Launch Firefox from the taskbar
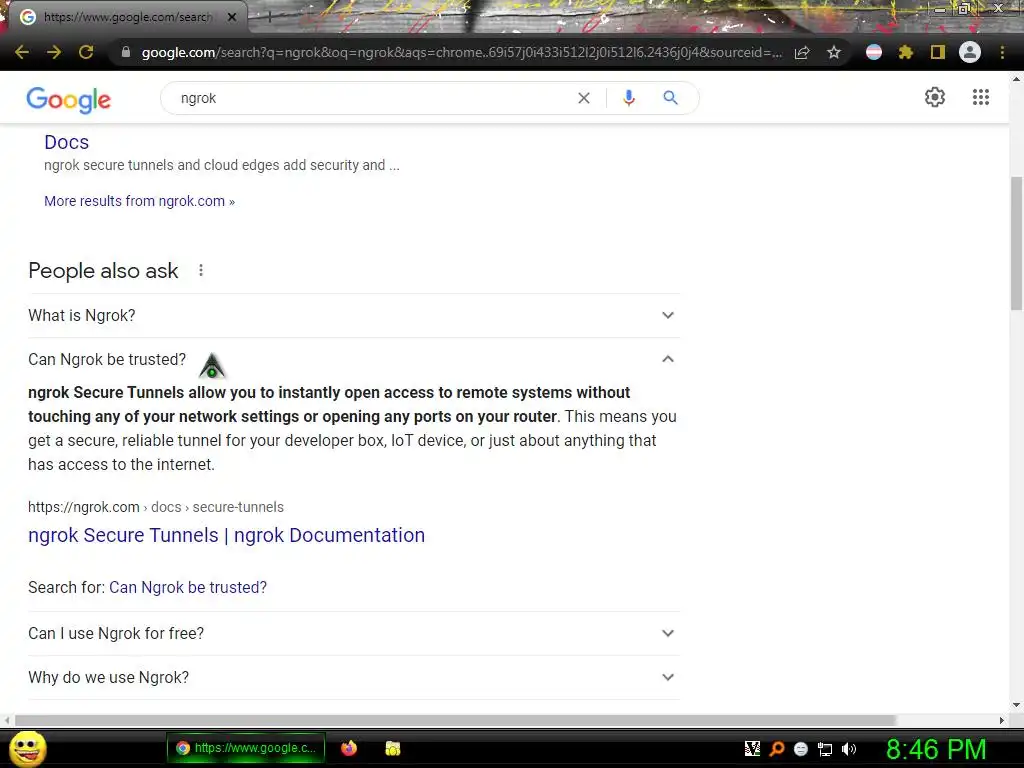The width and height of the screenshot is (1024, 768). pos(349,748)
